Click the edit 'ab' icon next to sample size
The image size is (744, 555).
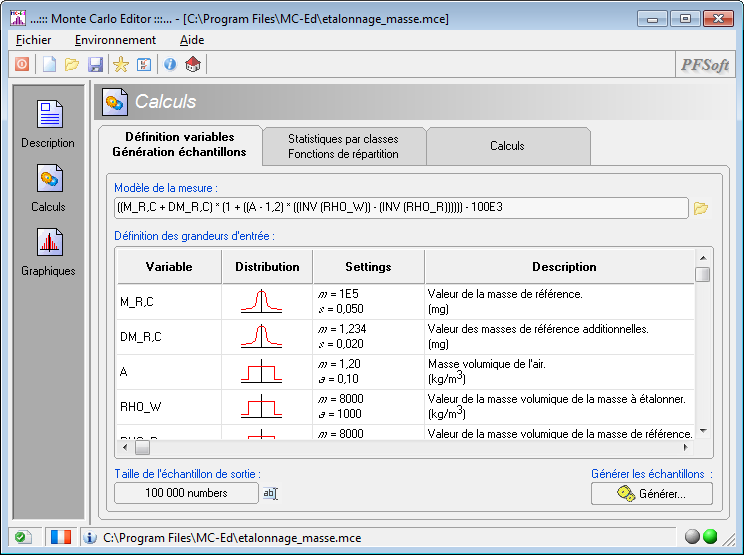[x=270, y=493]
